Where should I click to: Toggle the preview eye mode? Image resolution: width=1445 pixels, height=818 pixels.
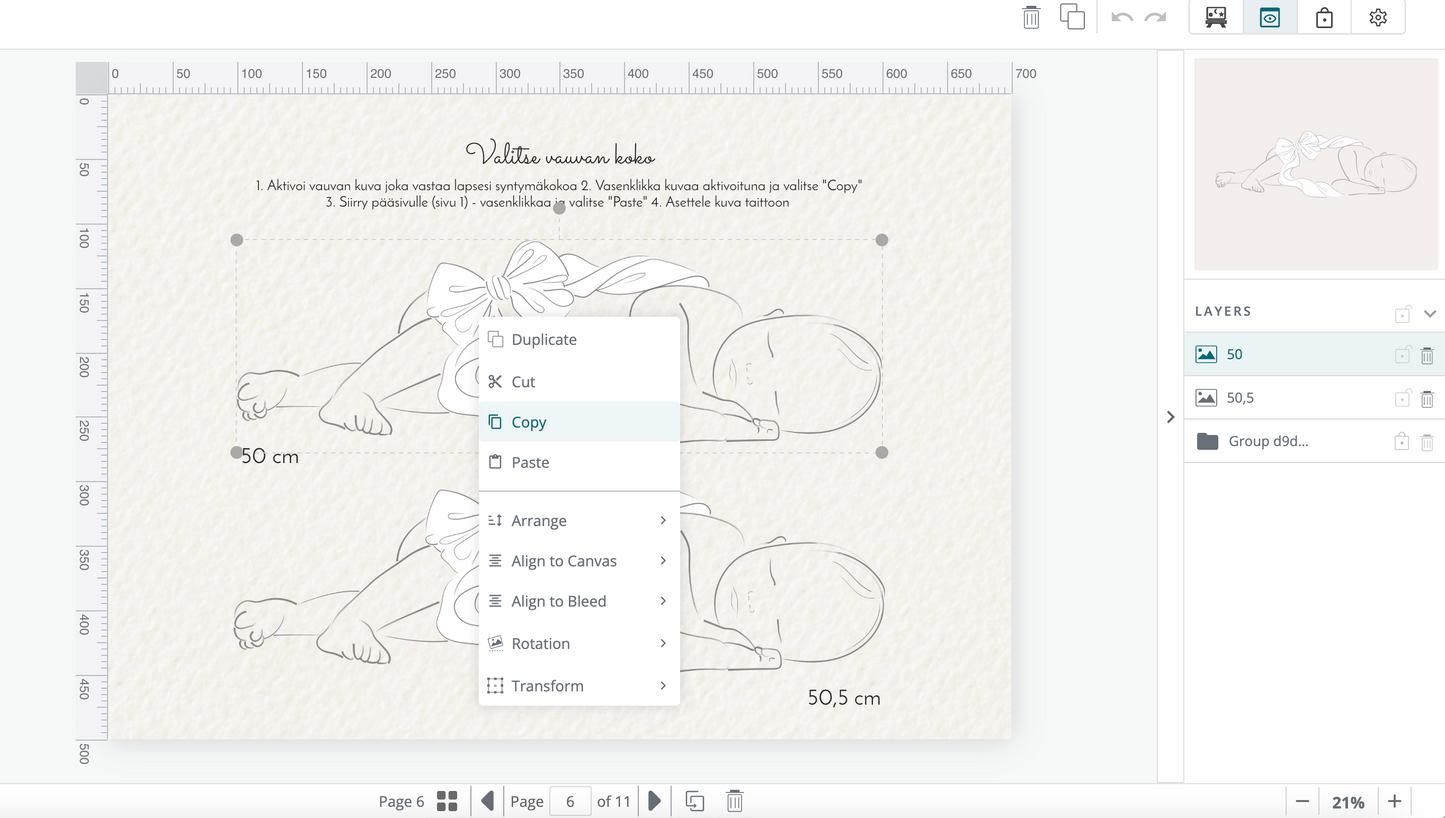pos(1270,18)
